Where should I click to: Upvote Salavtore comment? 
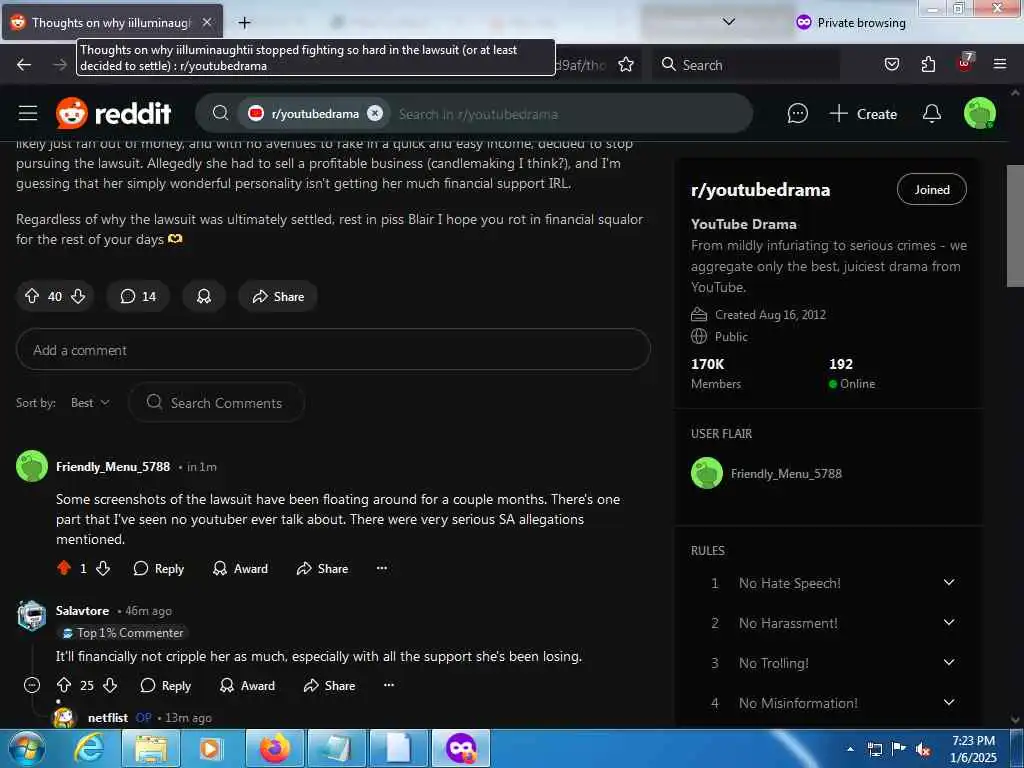coord(63,685)
